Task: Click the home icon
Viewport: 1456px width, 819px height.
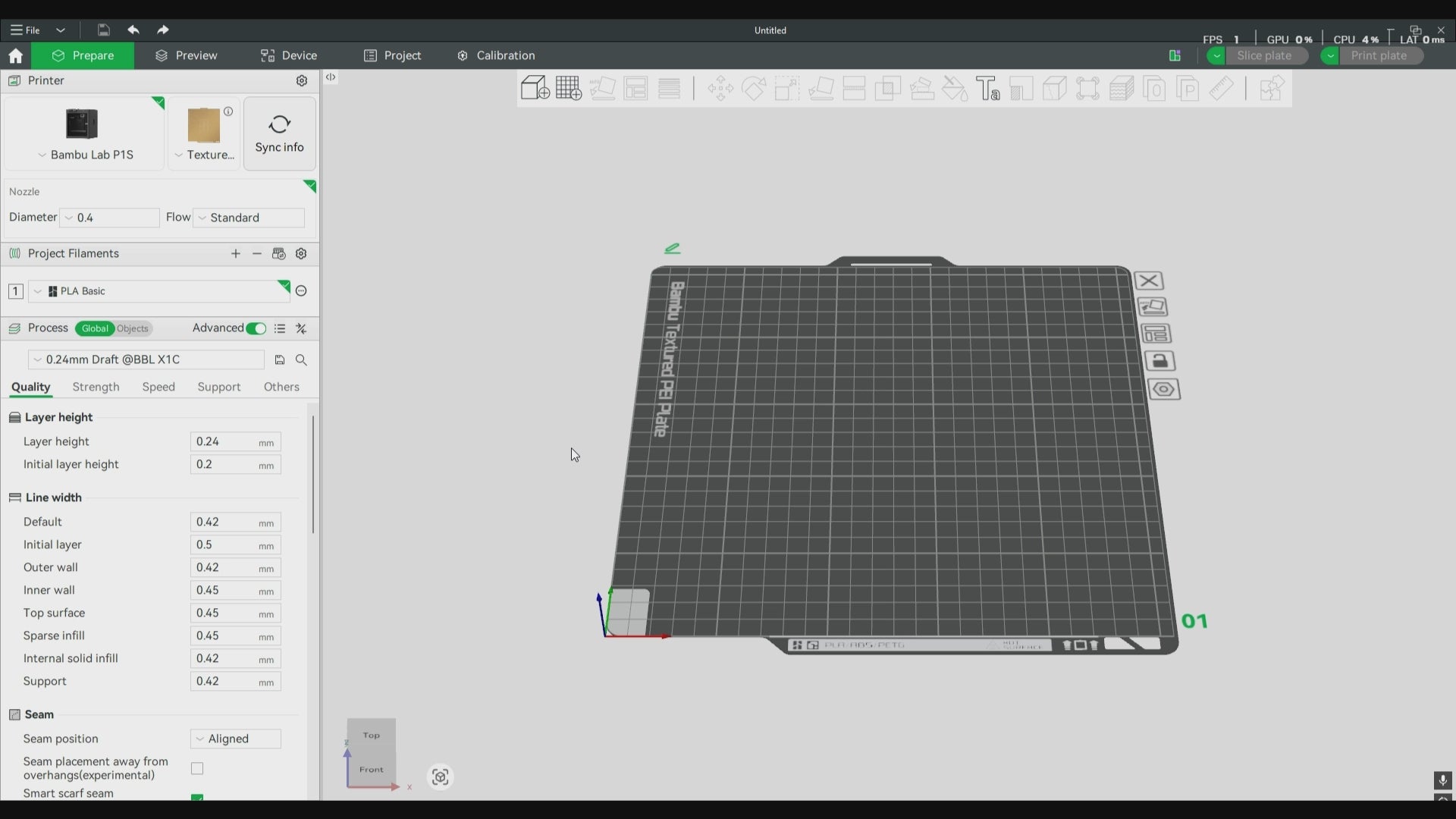Action: (x=15, y=55)
